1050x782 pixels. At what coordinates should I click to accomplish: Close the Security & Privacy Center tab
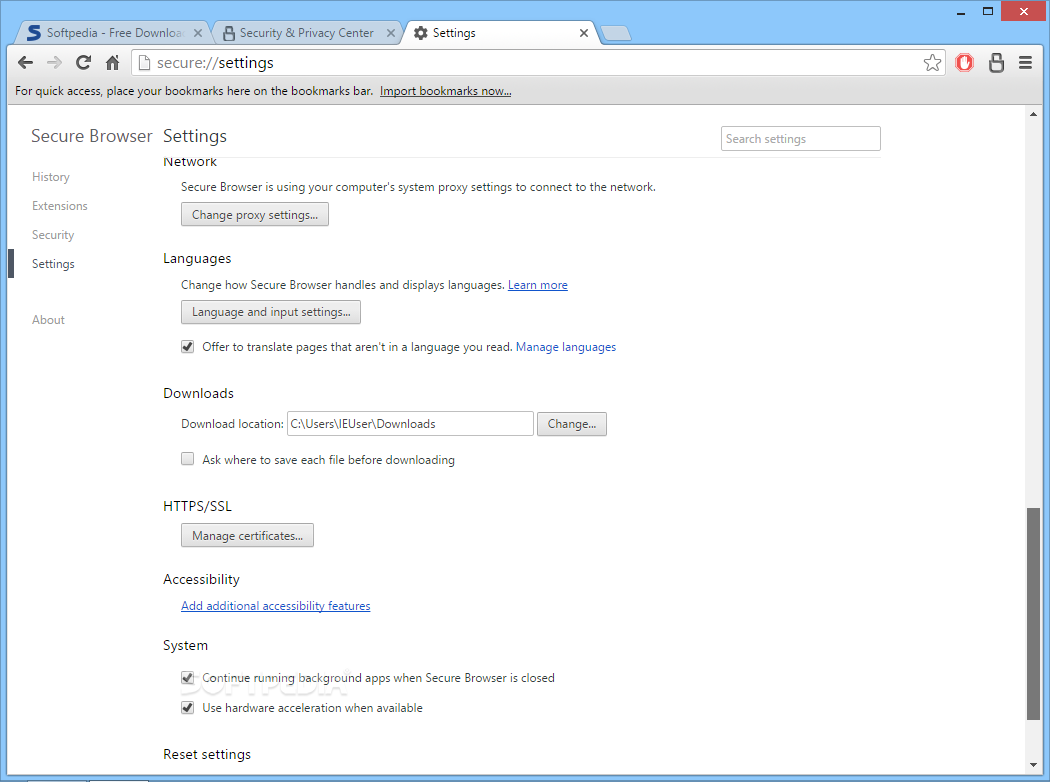[391, 33]
